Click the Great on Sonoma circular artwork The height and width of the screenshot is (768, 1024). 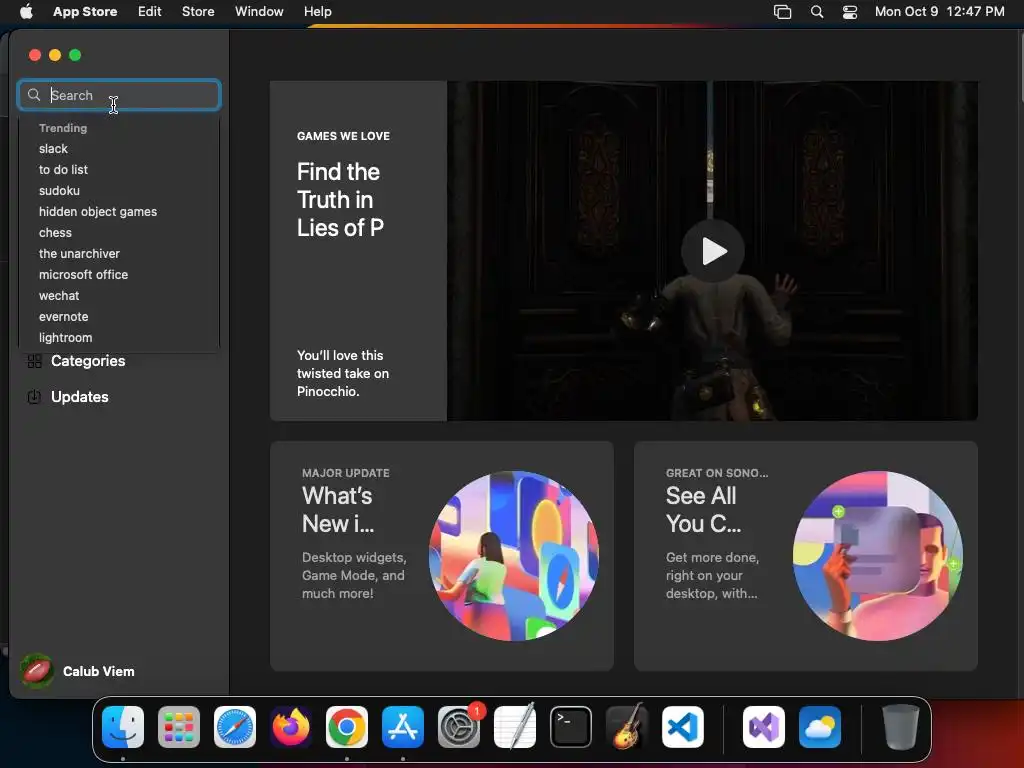click(x=878, y=556)
